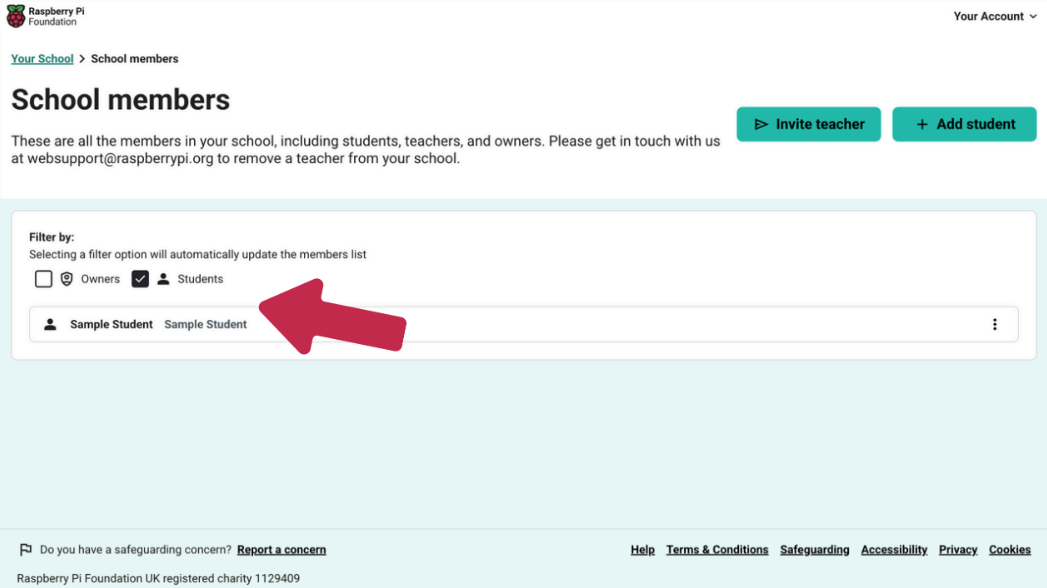Open Sample Student's three-dot options menu
1047x588 pixels.
coord(994,324)
